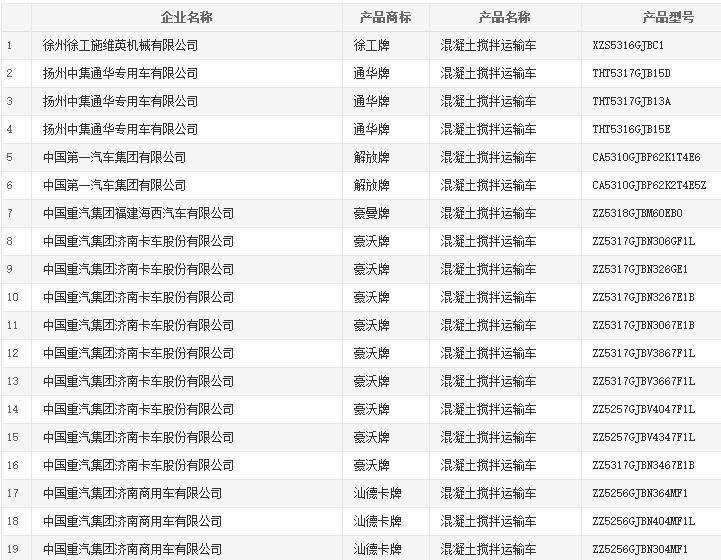Viewport: 721px width, 560px height.
Task: Click model ZZ5318GJBM60EB0
Action: (637, 213)
